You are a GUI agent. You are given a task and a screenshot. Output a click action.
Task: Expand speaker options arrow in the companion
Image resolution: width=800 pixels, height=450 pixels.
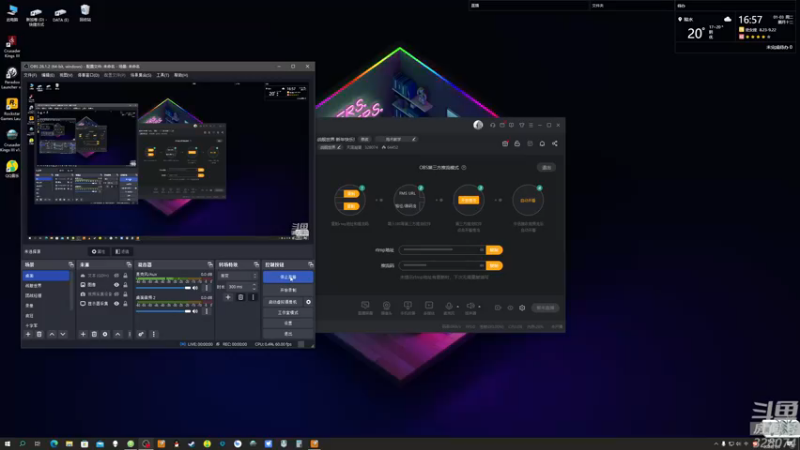pyautogui.click(x=480, y=307)
